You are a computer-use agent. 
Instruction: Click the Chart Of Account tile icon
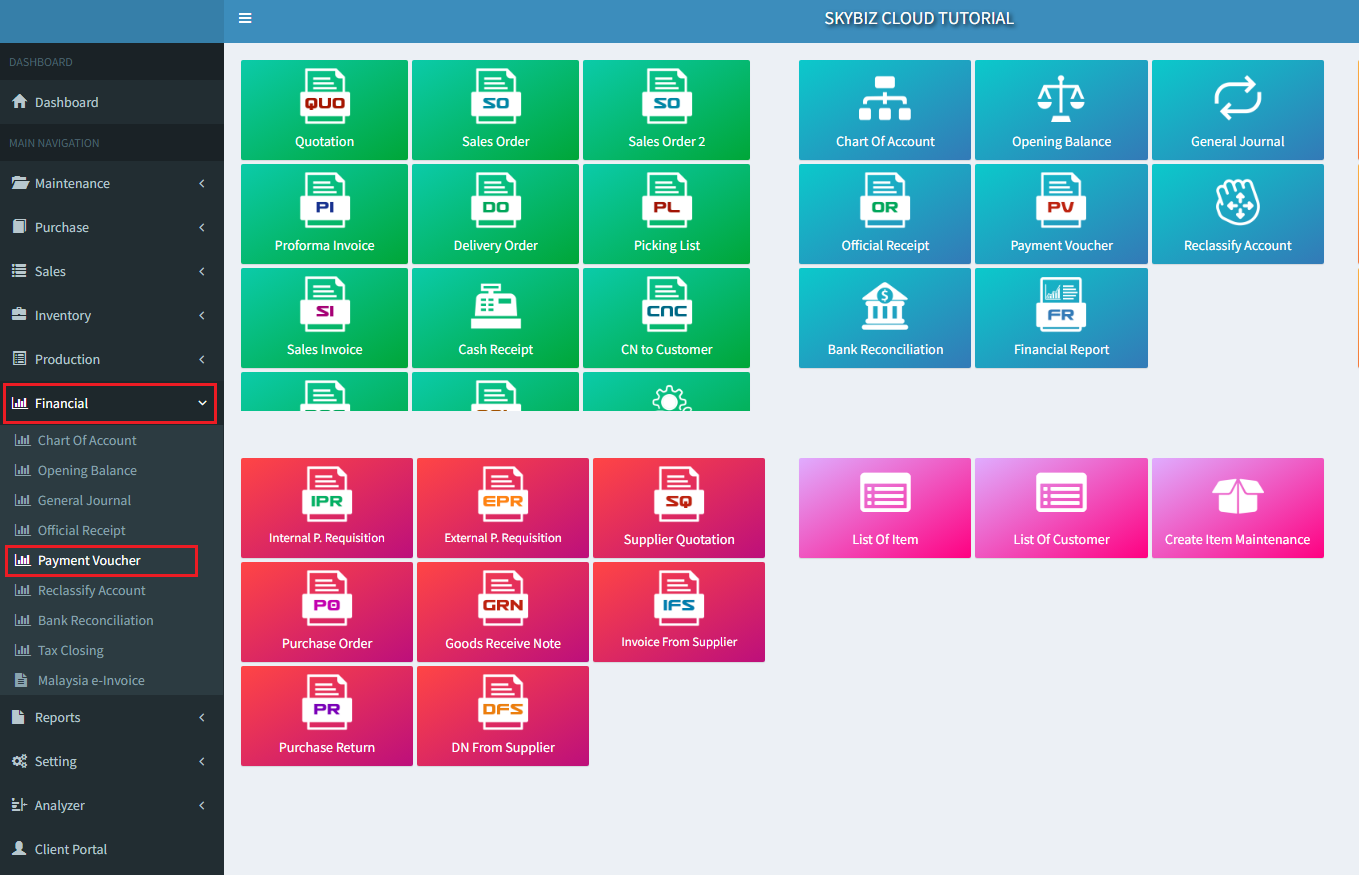(885, 98)
